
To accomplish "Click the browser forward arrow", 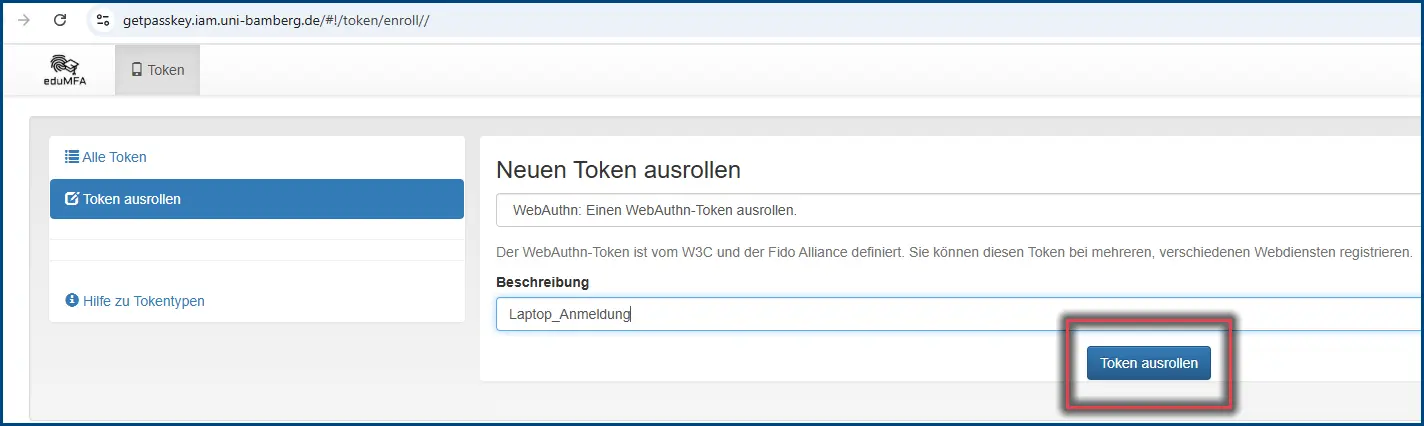I will [23, 20].
